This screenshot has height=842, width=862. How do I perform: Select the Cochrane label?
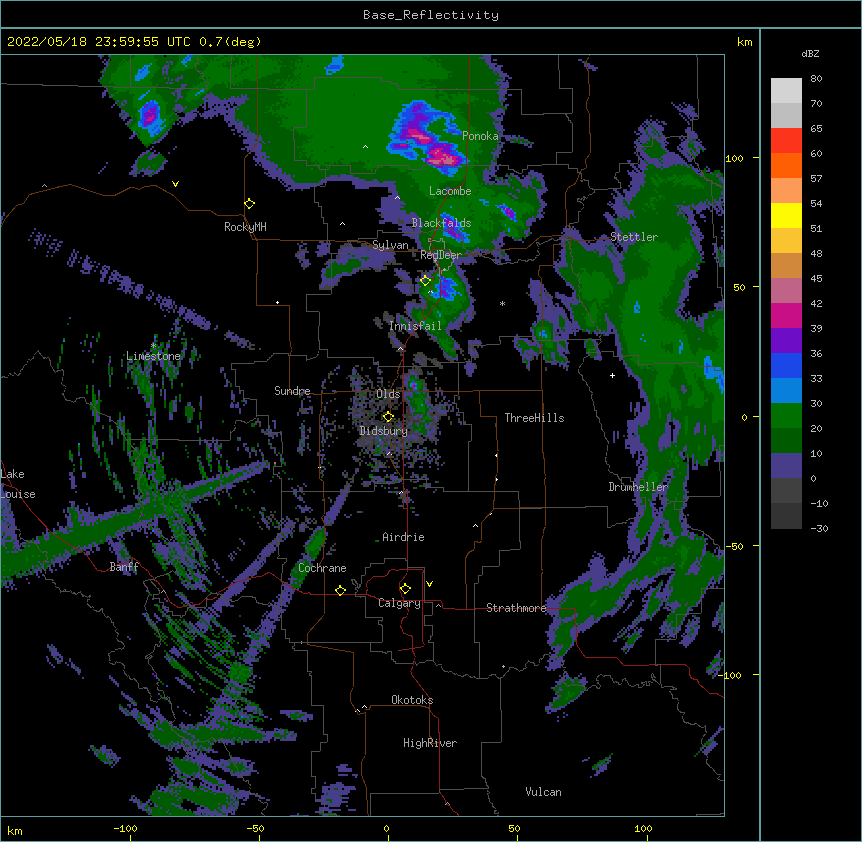322,568
